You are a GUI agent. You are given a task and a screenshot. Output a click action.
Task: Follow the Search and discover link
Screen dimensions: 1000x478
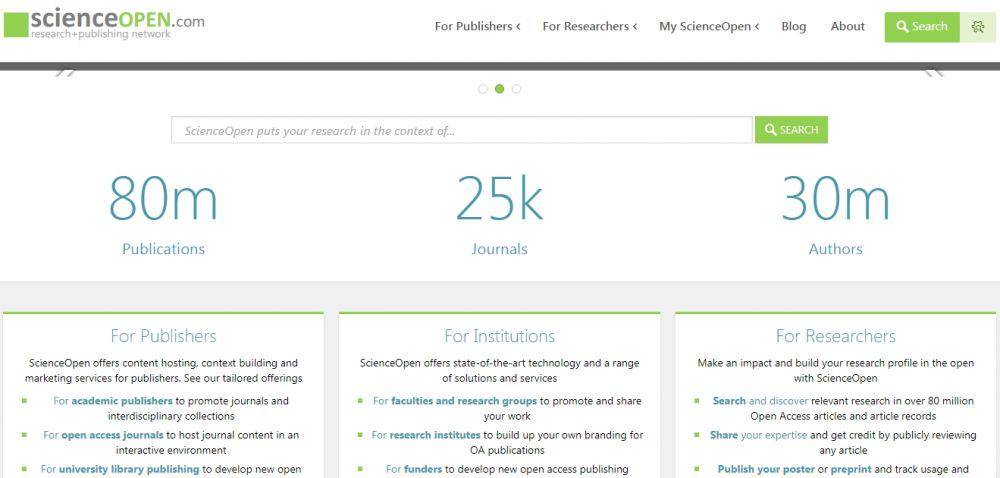(x=760, y=401)
